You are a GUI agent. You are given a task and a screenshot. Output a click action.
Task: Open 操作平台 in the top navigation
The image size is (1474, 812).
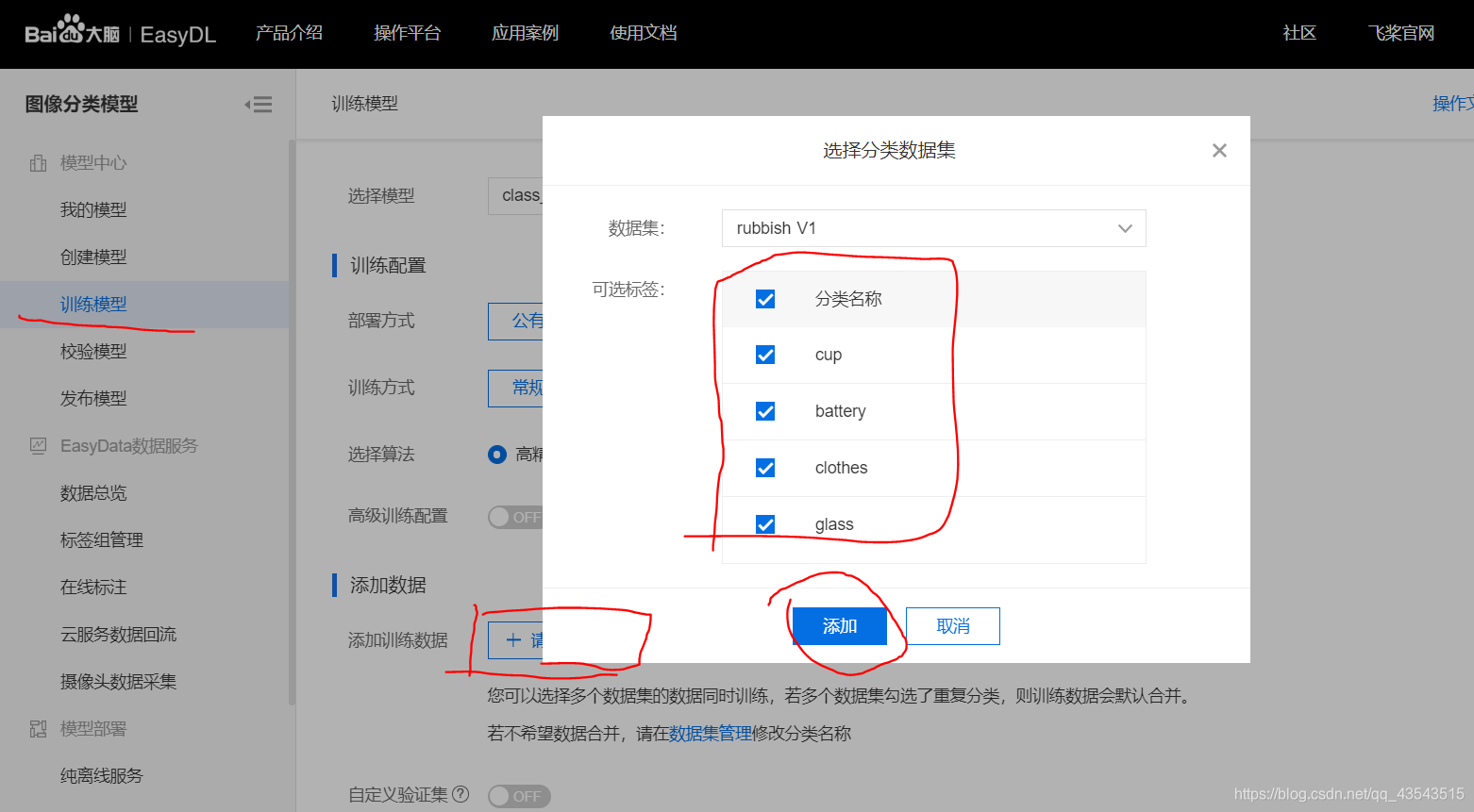(x=407, y=33)
